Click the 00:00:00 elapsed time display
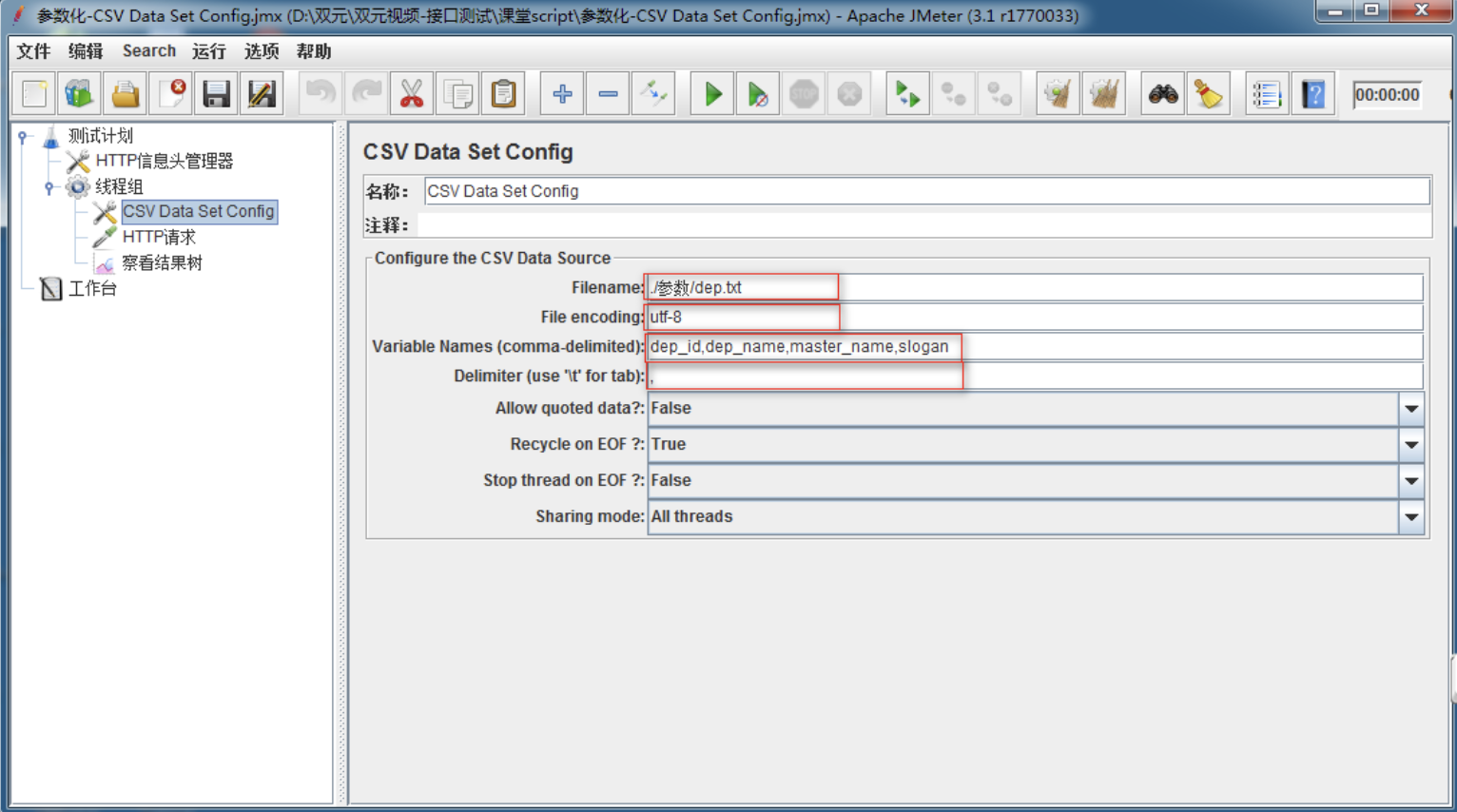 1387,94
